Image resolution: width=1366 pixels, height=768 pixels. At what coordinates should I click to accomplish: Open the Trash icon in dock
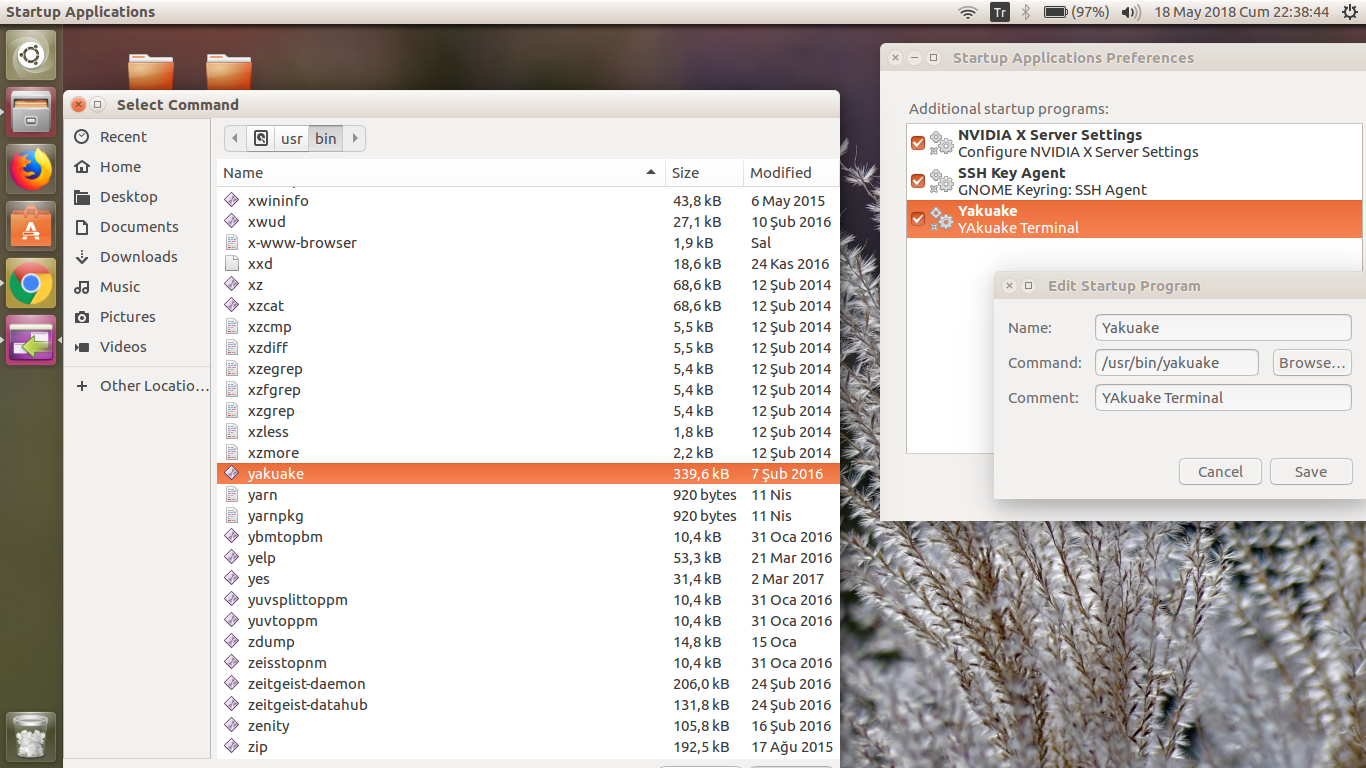(31, 737)
